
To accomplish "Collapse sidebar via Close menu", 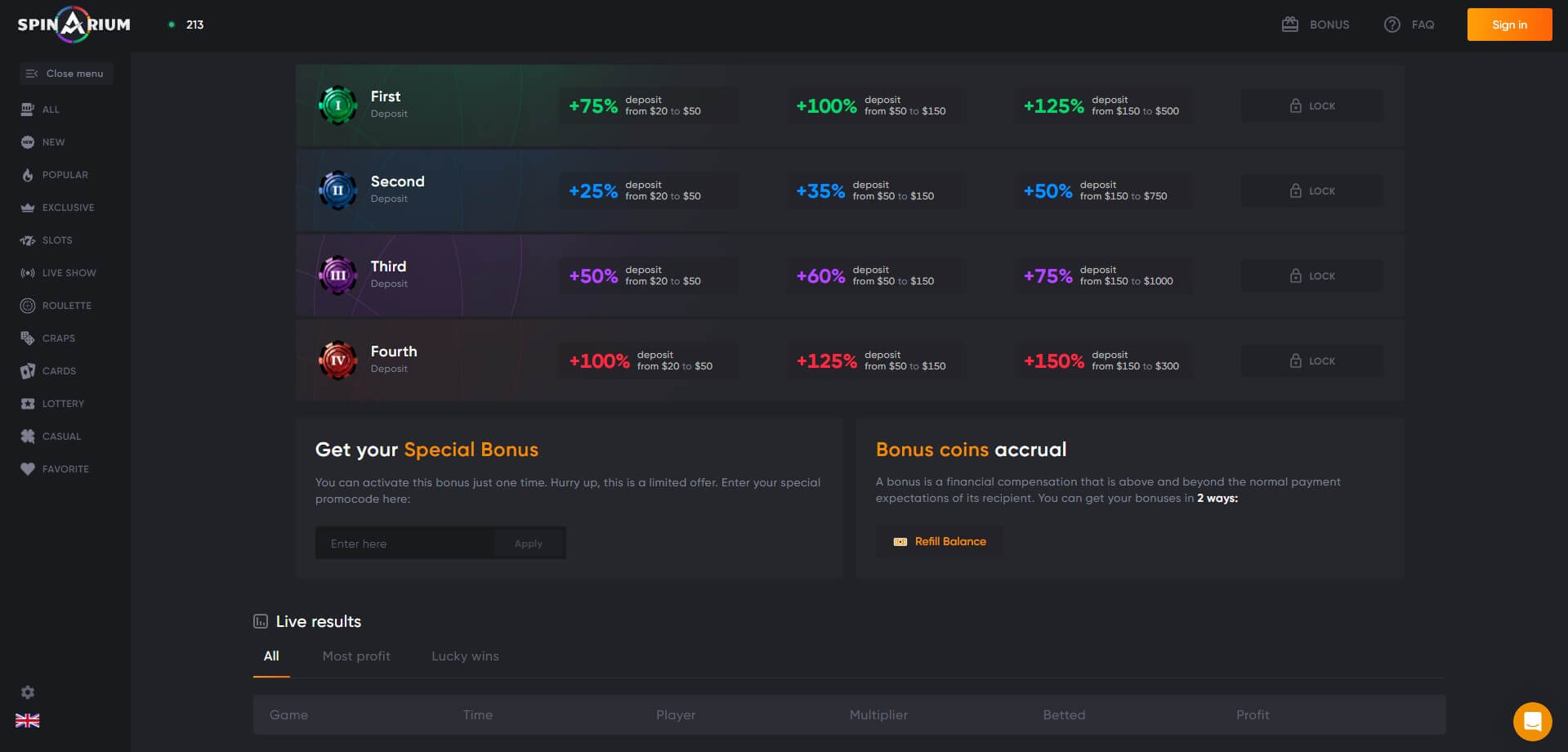I will click(66, 74).
